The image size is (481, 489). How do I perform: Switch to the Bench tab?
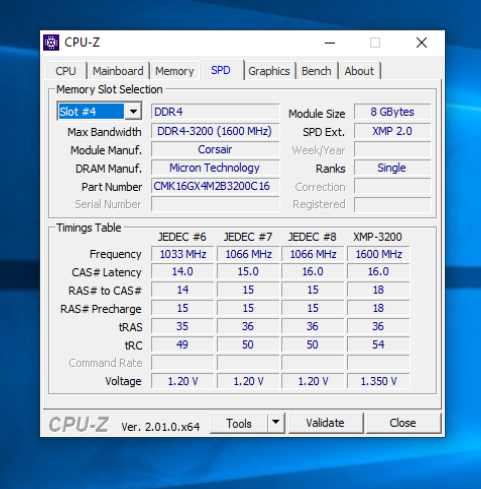(316, 71)
